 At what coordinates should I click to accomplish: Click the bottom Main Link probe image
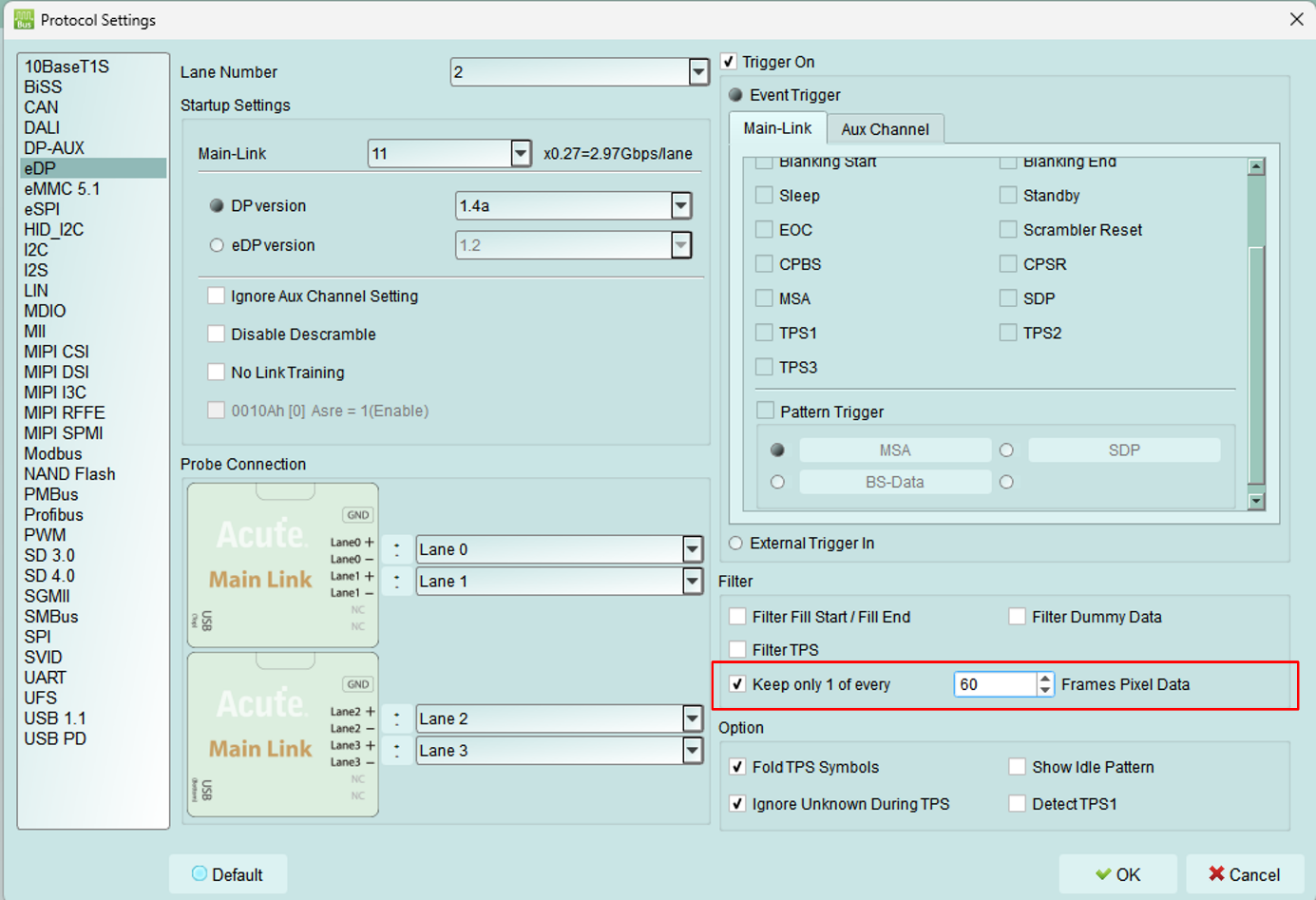point(283,735)
